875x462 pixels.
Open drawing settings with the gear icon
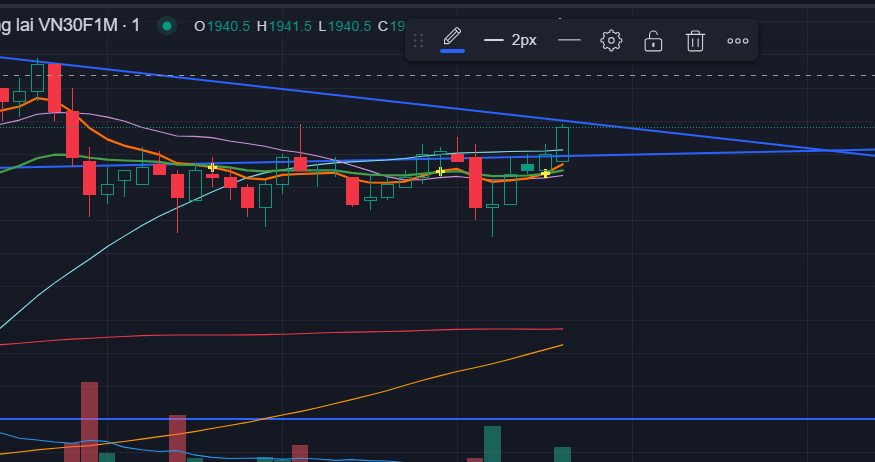[x=611, y=41]
